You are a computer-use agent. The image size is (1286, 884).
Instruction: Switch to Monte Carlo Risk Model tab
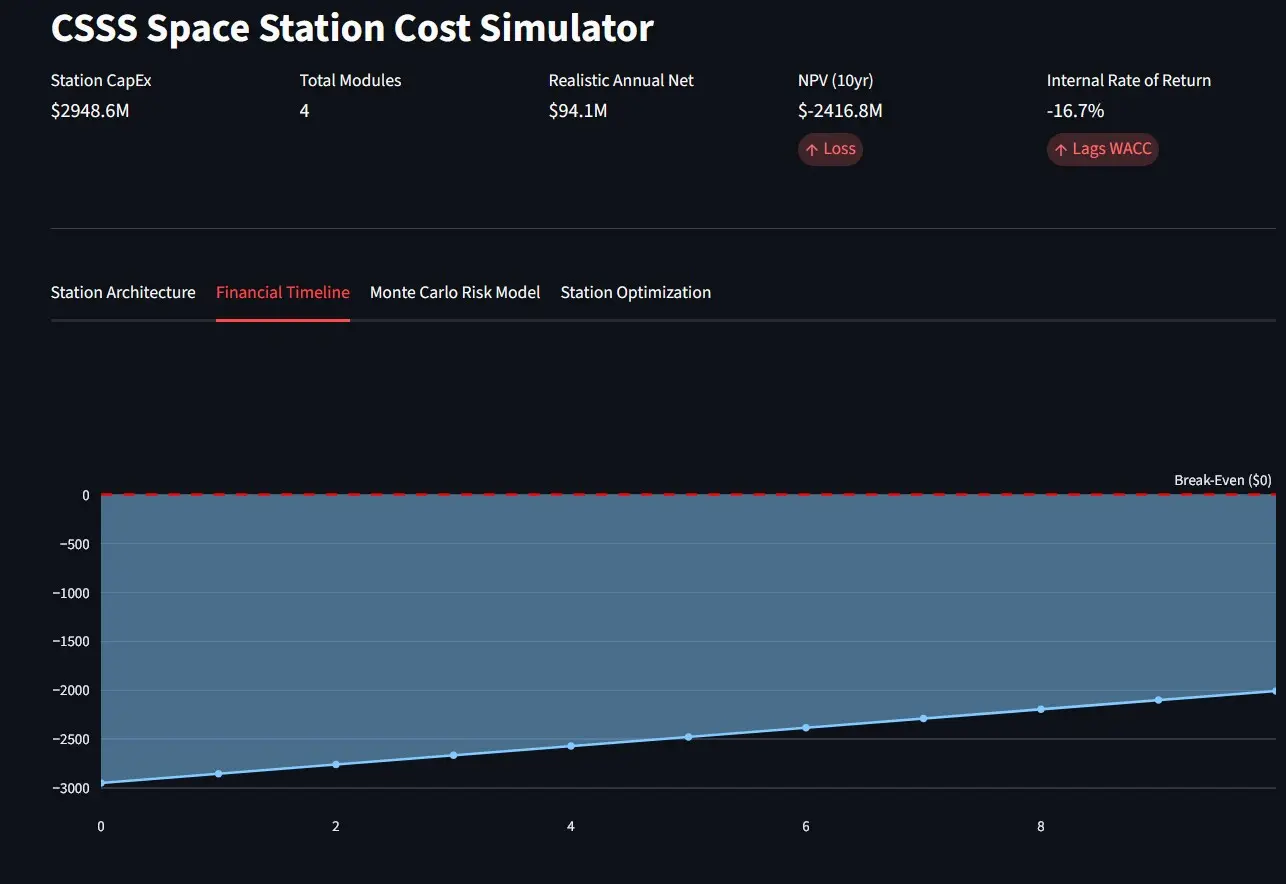click(x=455, y=292)
